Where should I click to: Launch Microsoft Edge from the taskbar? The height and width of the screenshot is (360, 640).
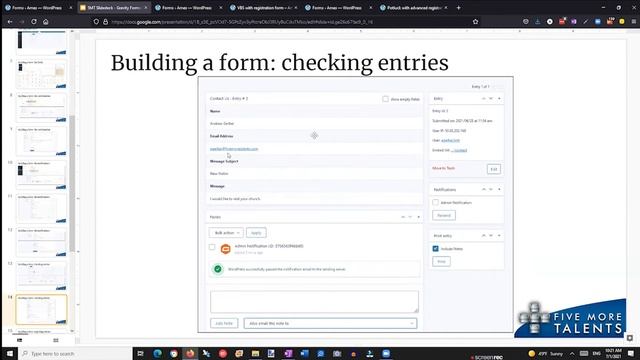[x=157, y=353]
